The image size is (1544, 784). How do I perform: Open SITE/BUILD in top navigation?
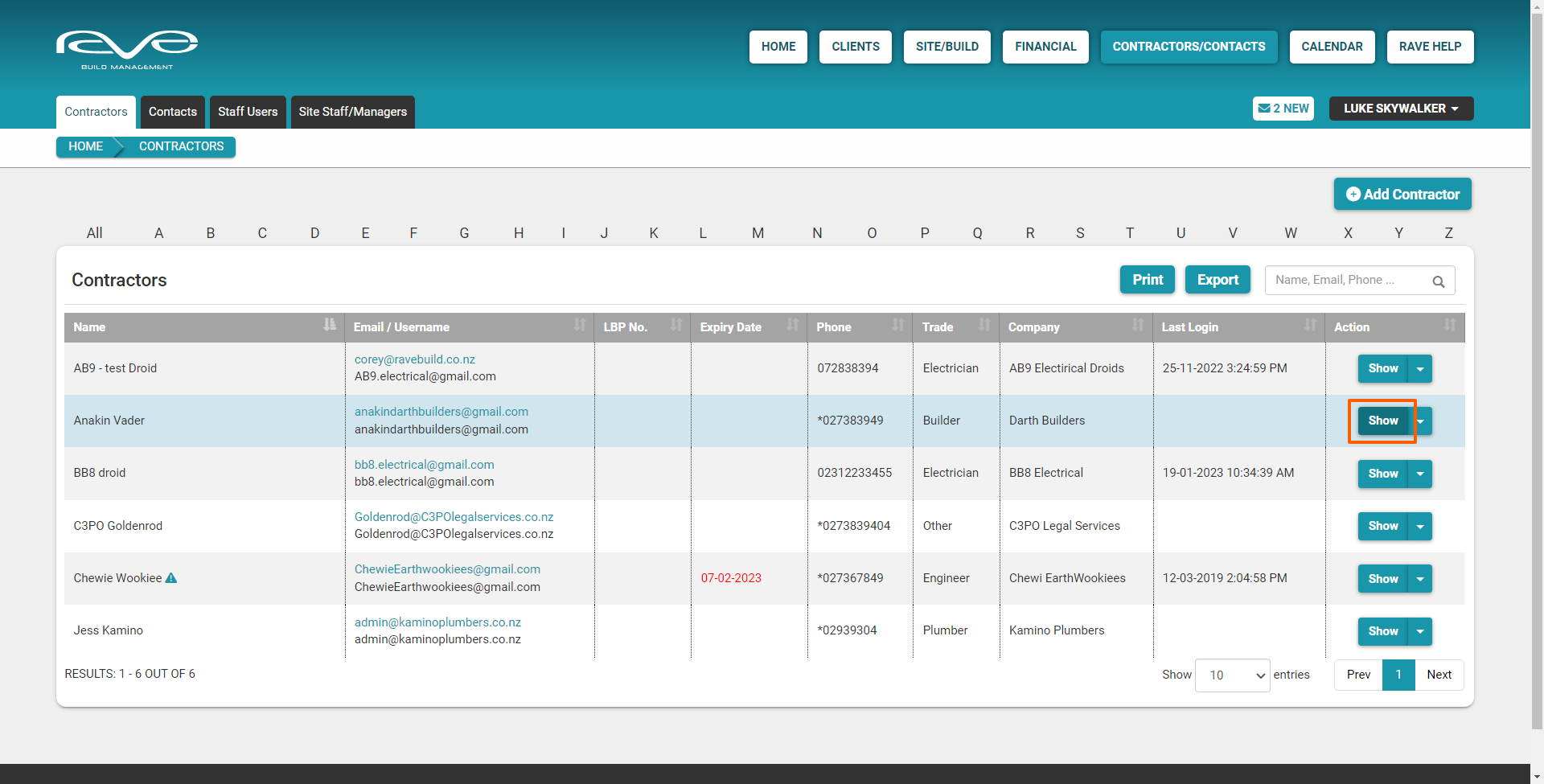point(947,47)
